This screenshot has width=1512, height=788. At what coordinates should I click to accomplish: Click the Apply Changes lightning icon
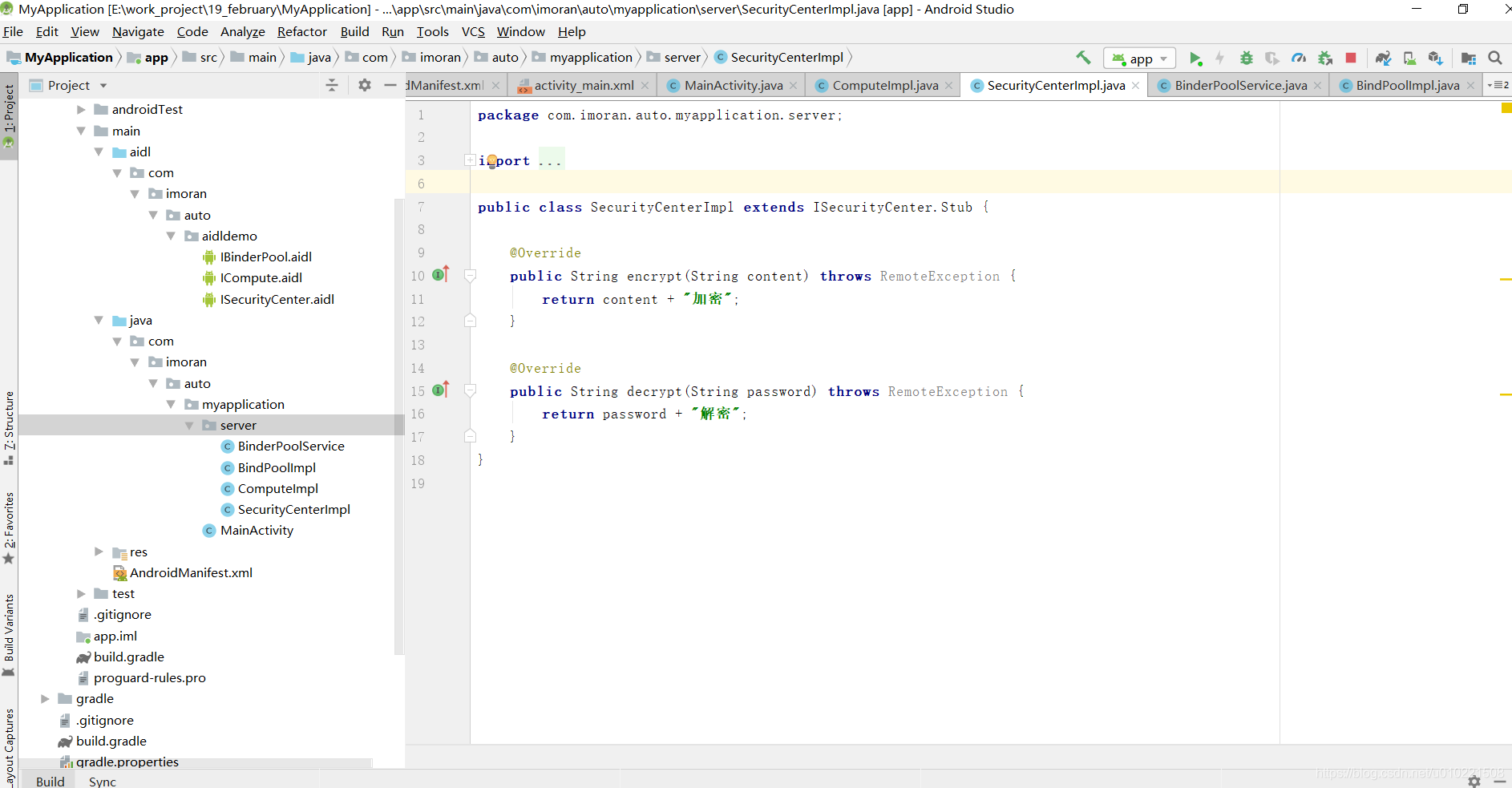tap(1219, 58)
